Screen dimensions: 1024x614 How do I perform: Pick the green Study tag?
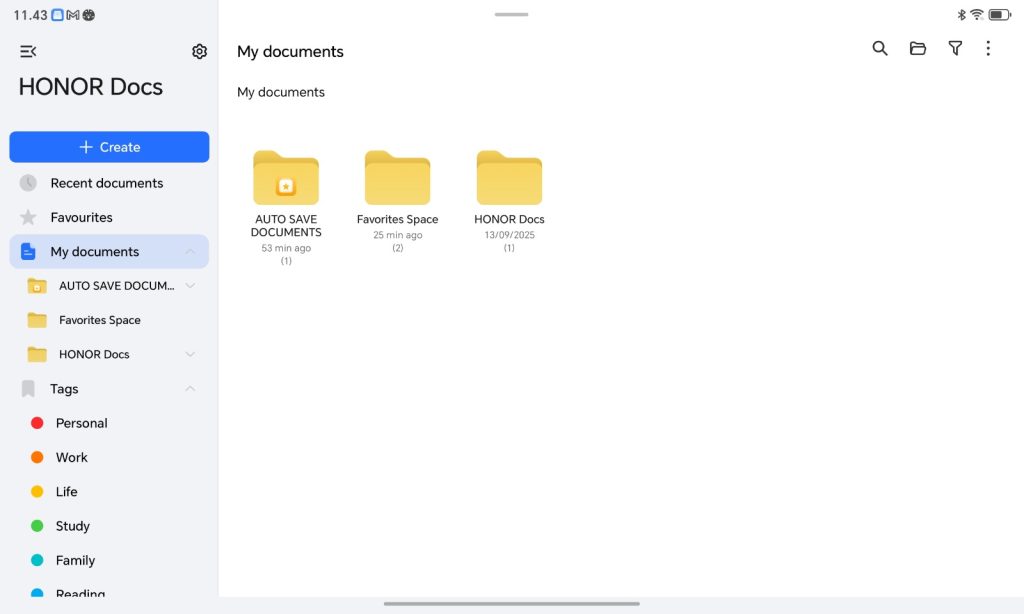coord(72,526)
